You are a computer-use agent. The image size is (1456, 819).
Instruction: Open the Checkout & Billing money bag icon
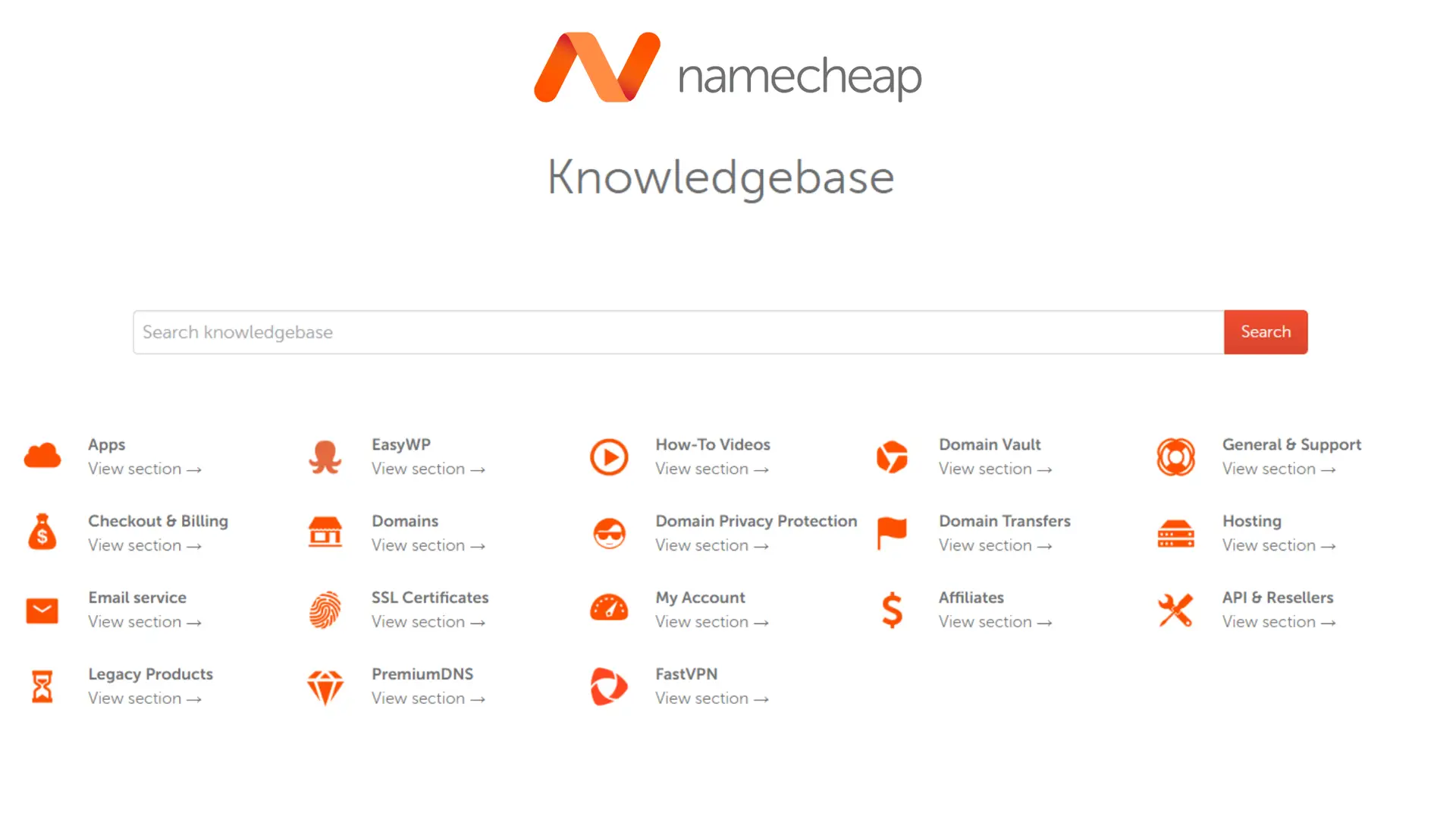(42, 532)
